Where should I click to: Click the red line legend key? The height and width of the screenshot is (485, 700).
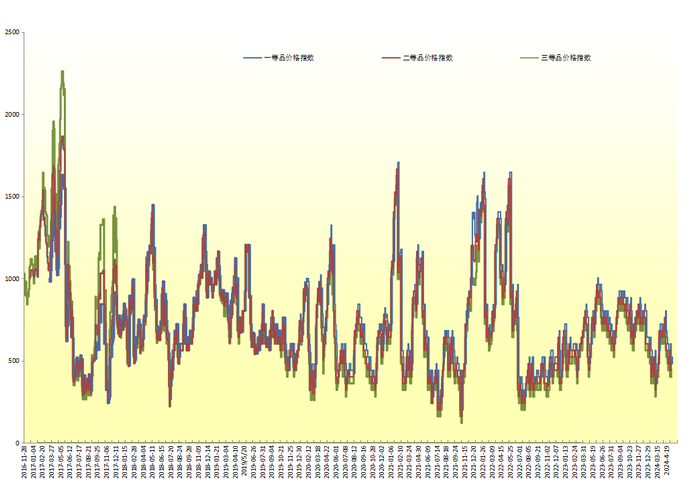click(391, 58)
